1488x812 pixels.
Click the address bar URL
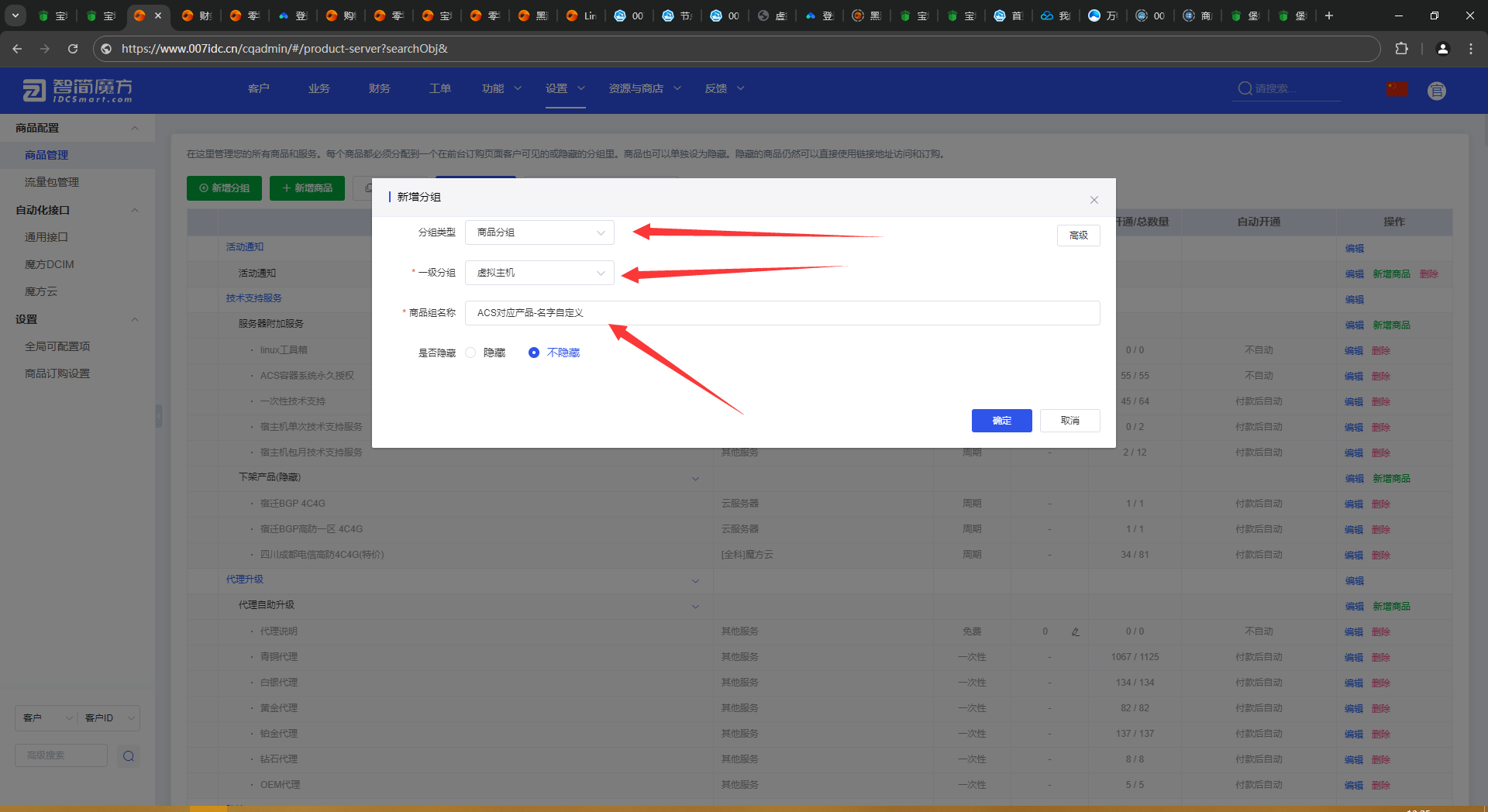(284, 49)
